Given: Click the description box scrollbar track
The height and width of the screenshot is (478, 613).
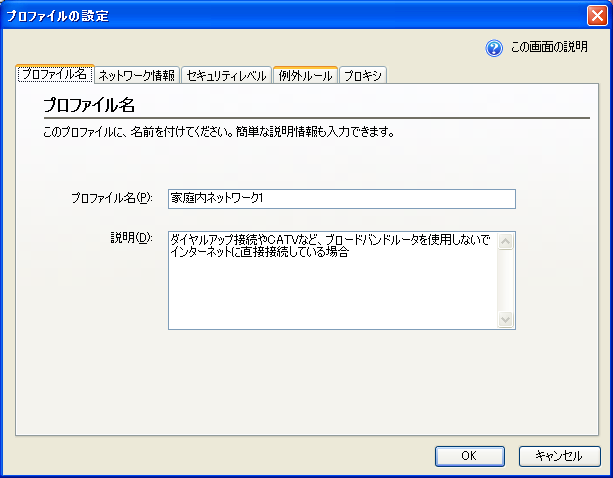Looking at the screenshot, I should click(x=506, y=280).
